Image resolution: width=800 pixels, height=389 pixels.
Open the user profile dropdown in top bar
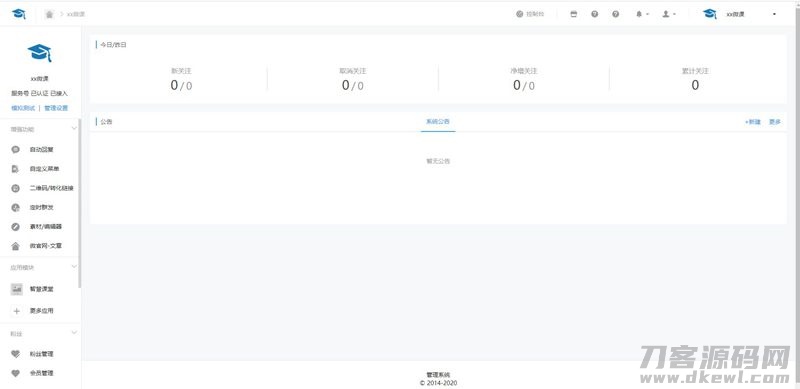pos(669,14)
